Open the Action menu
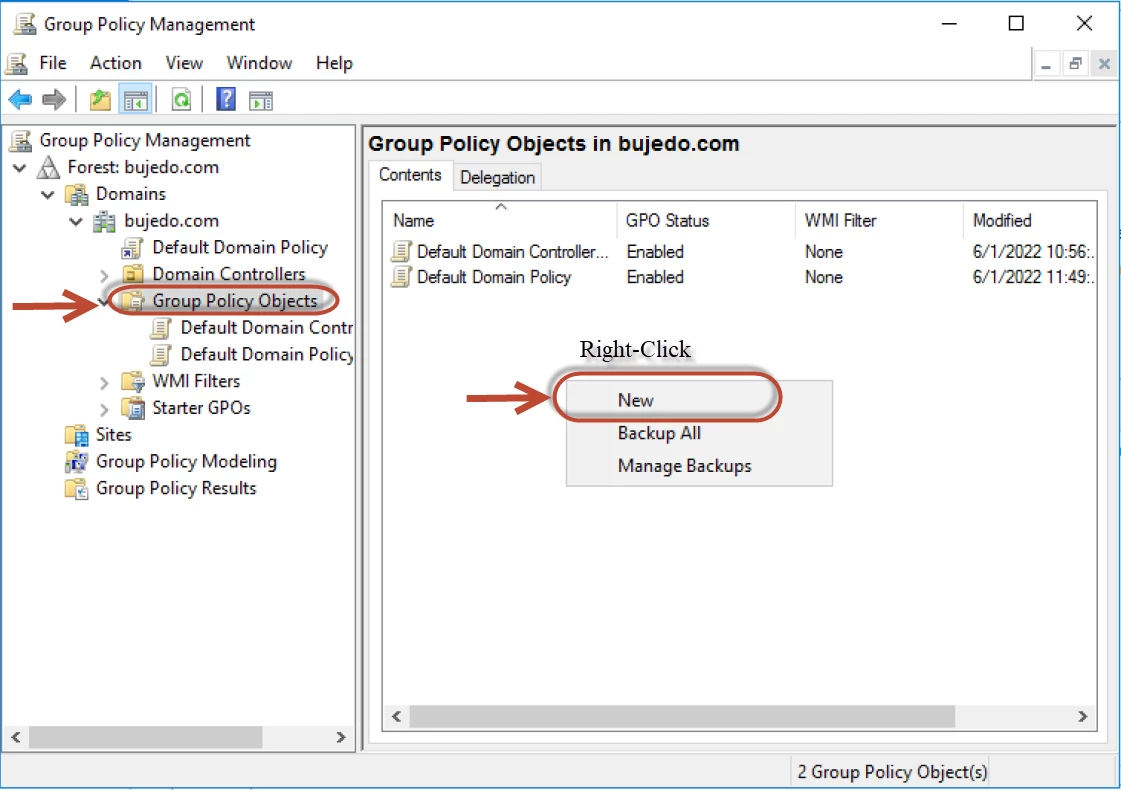The width and height of the screenshot is (1121, 790). point(116,63)
